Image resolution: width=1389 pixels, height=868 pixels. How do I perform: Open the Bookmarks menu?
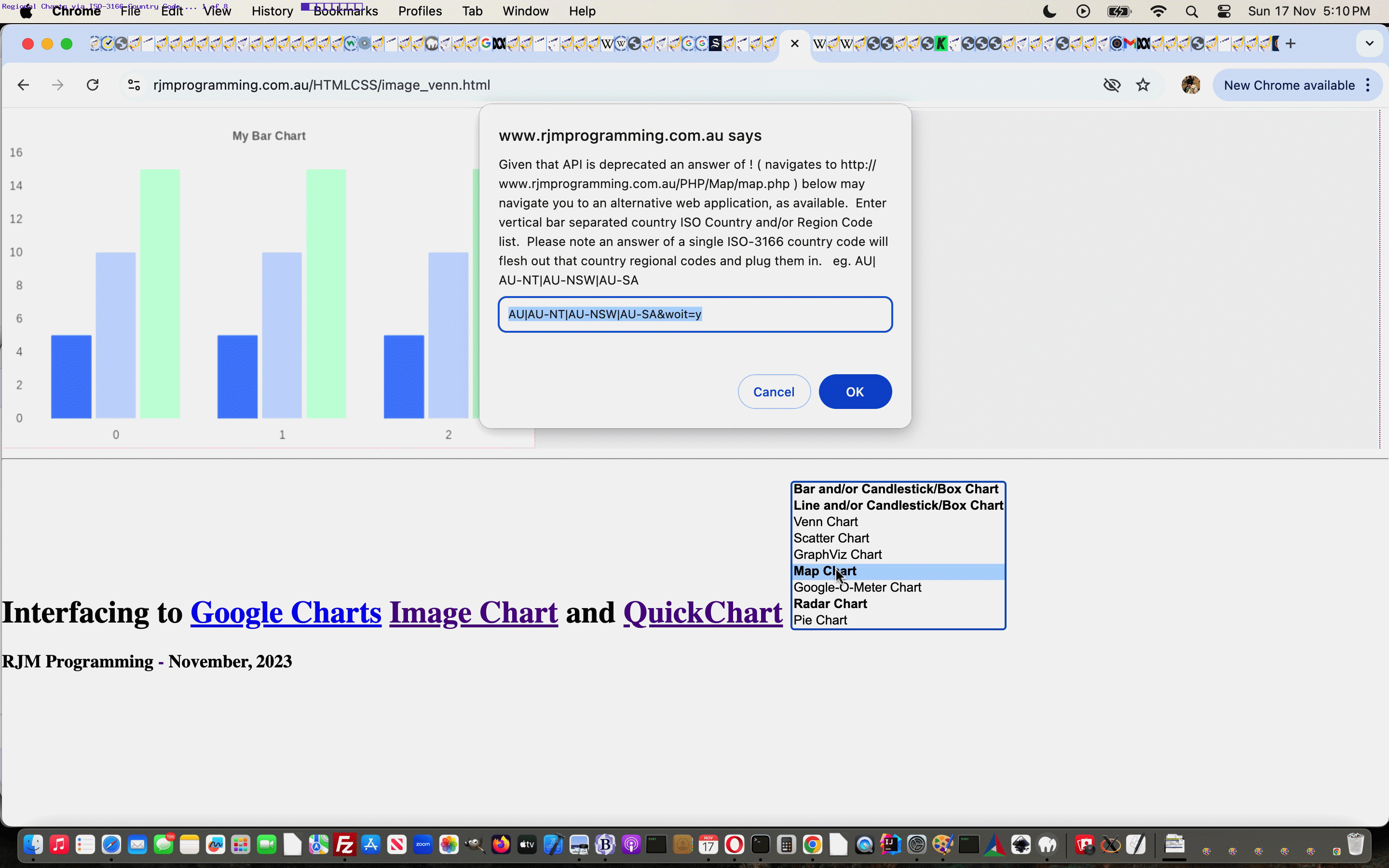pyautogui.click(x=345, y=11)
